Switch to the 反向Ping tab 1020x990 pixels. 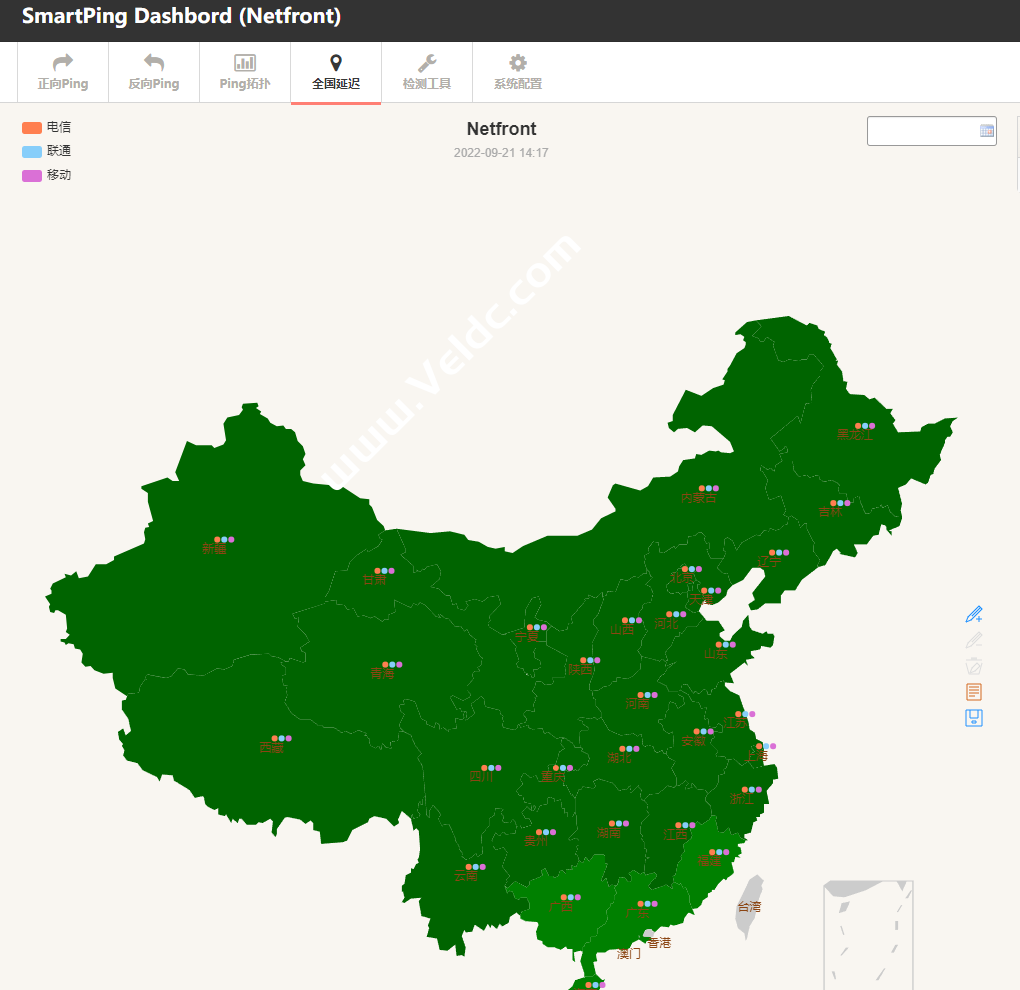pos(153,71)
